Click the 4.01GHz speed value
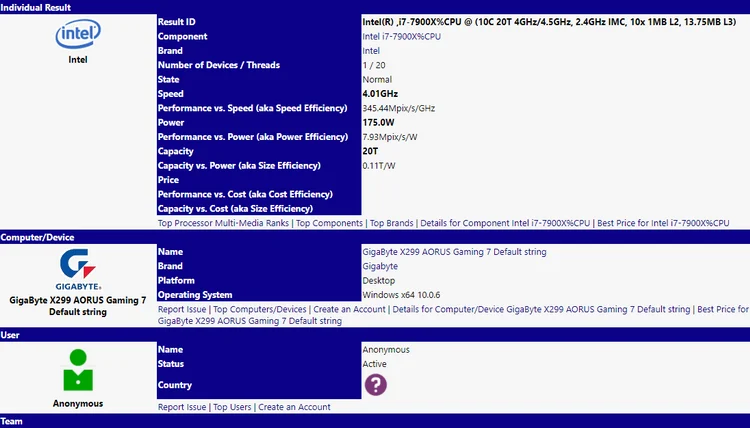750x428 pixels. (x=380, y=94)
